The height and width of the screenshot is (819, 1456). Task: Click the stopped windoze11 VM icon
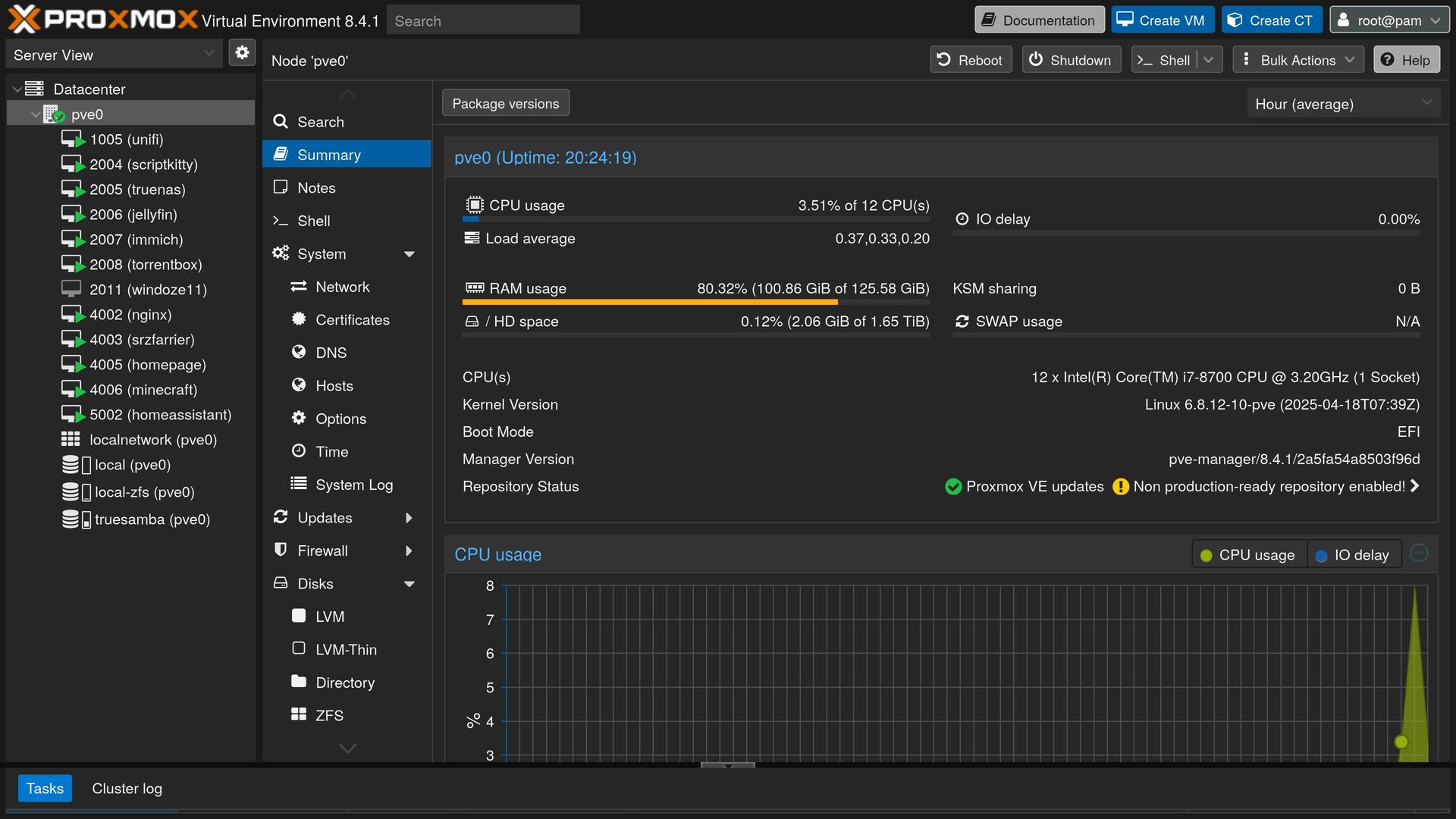click(71, 289)
